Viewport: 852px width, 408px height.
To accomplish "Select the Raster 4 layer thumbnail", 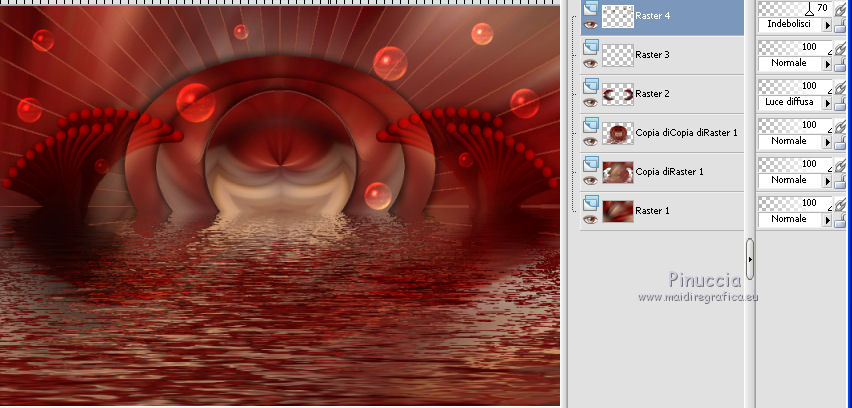I will (x=618, y=16).
